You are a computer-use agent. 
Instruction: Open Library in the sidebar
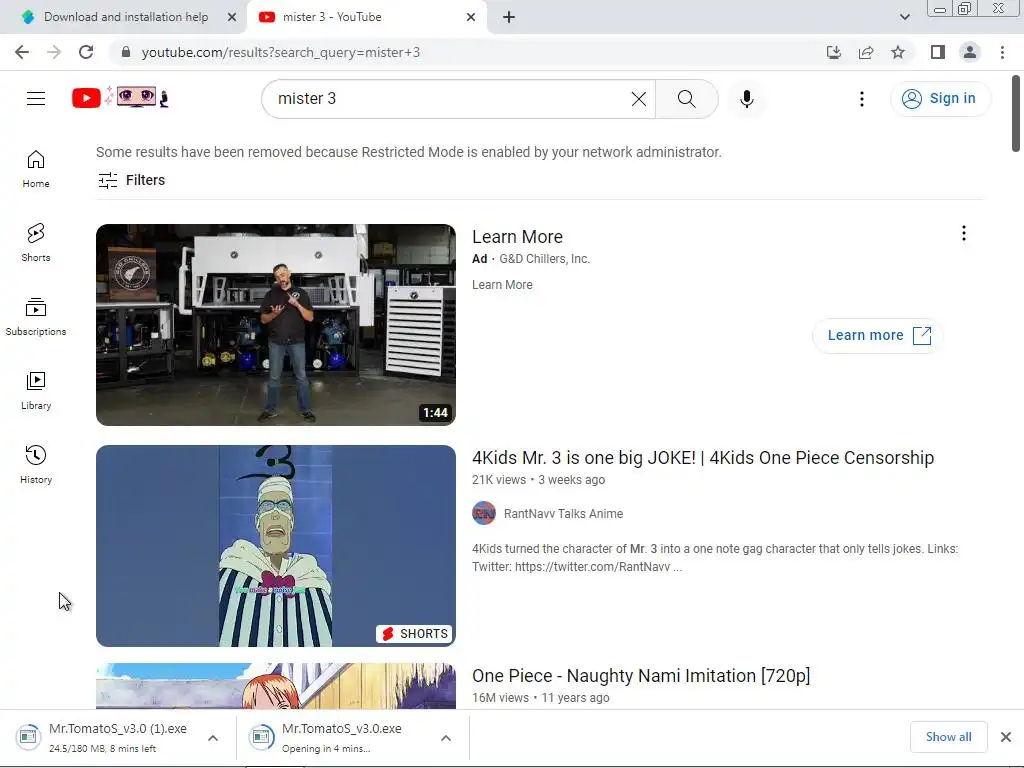coord(36,391)
